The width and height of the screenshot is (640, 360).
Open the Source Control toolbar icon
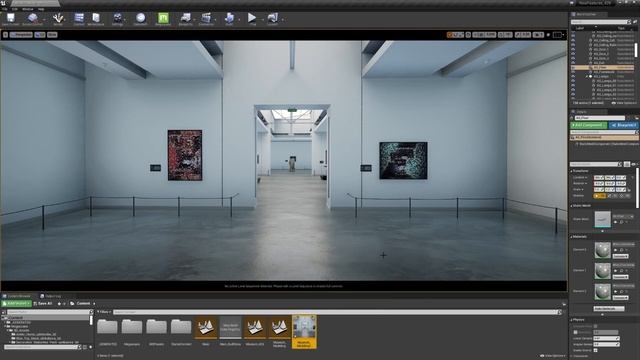[33, 18]
